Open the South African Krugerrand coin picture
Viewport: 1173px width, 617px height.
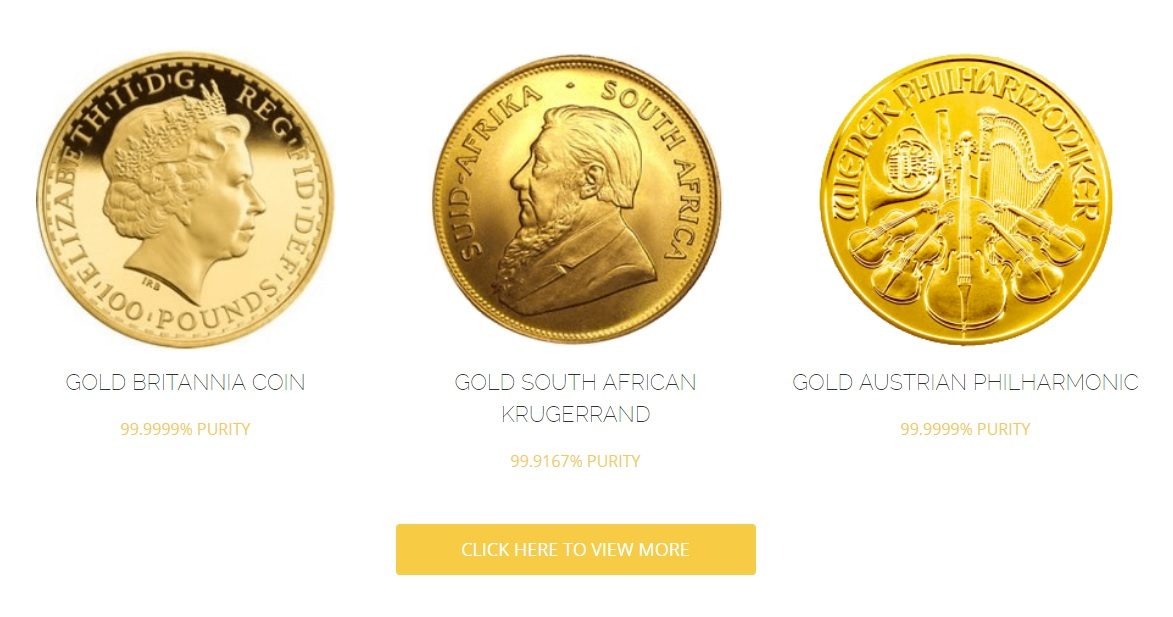point(576,200)
